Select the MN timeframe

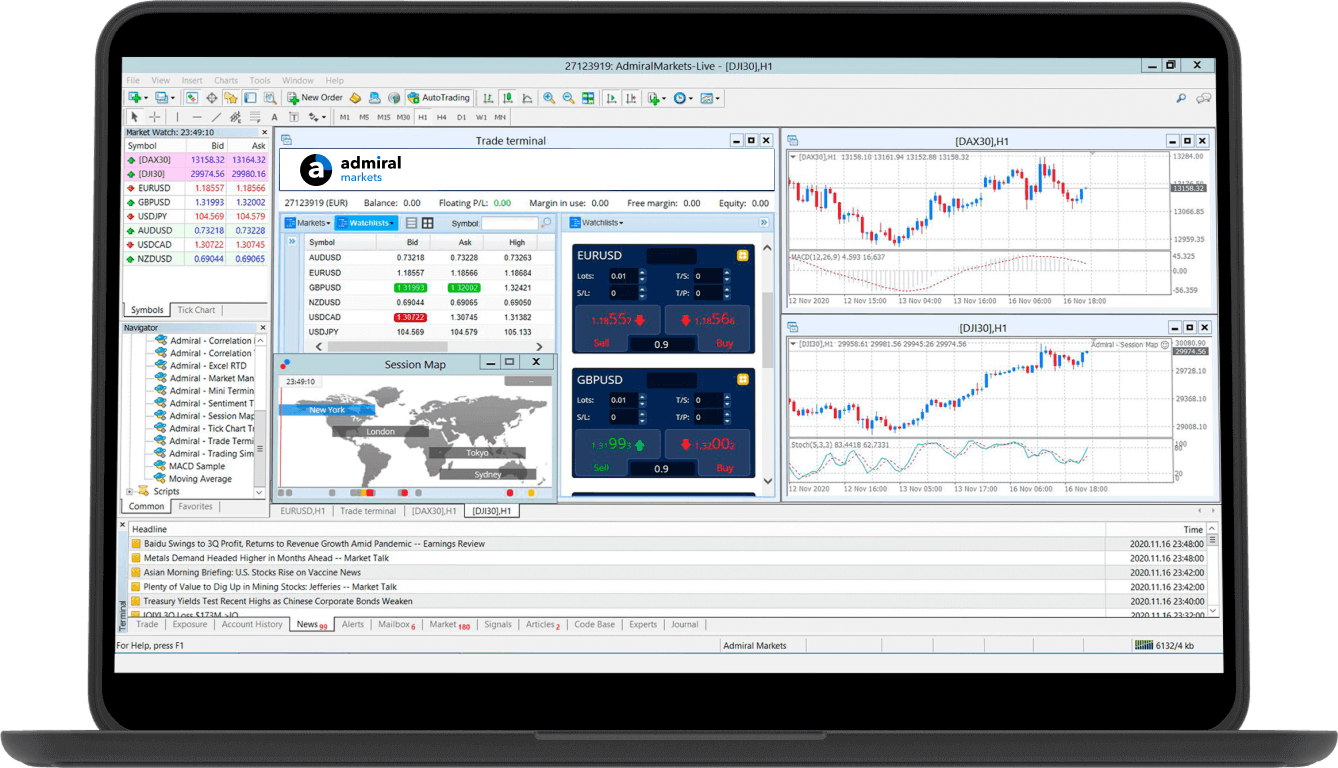click(x=500, y=117)
